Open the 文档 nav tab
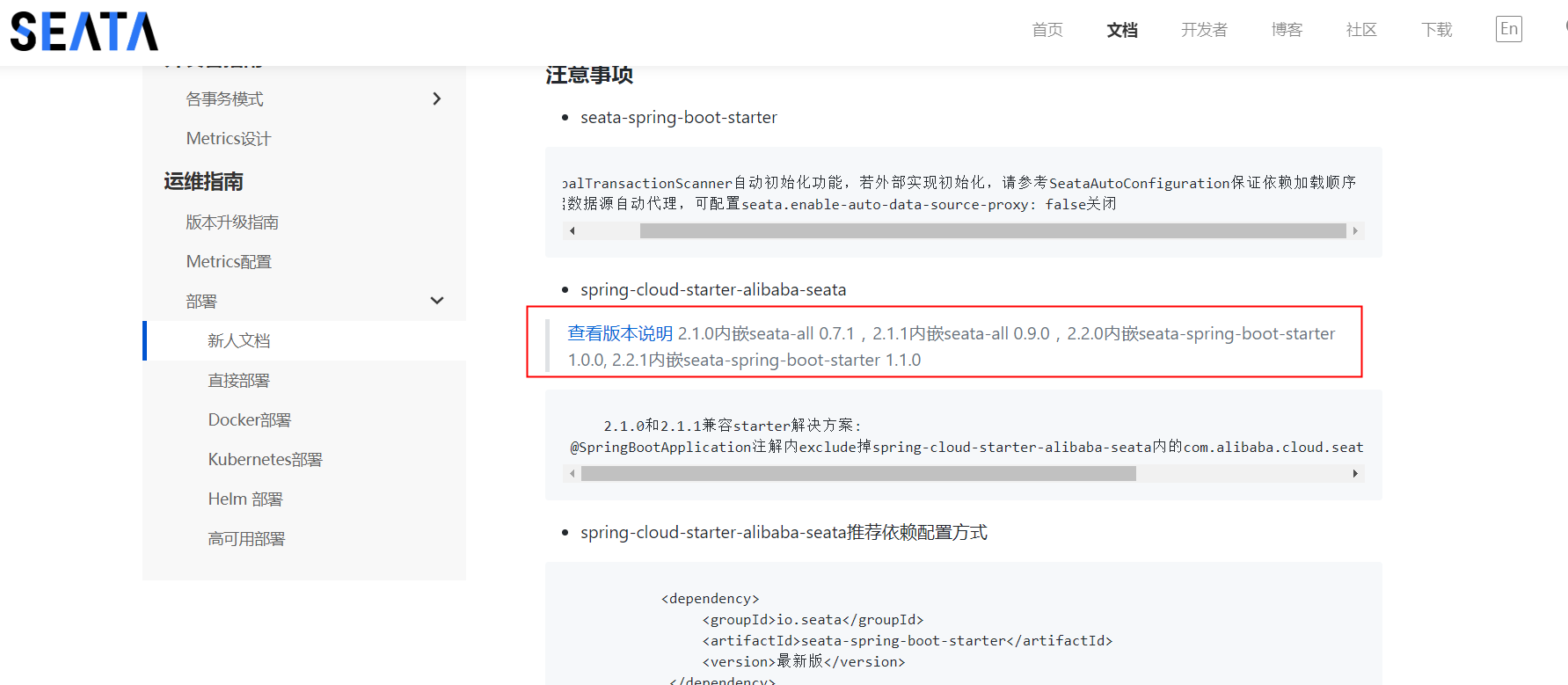Screen dimensions: 1568x685 click(x=1122, y=30)
